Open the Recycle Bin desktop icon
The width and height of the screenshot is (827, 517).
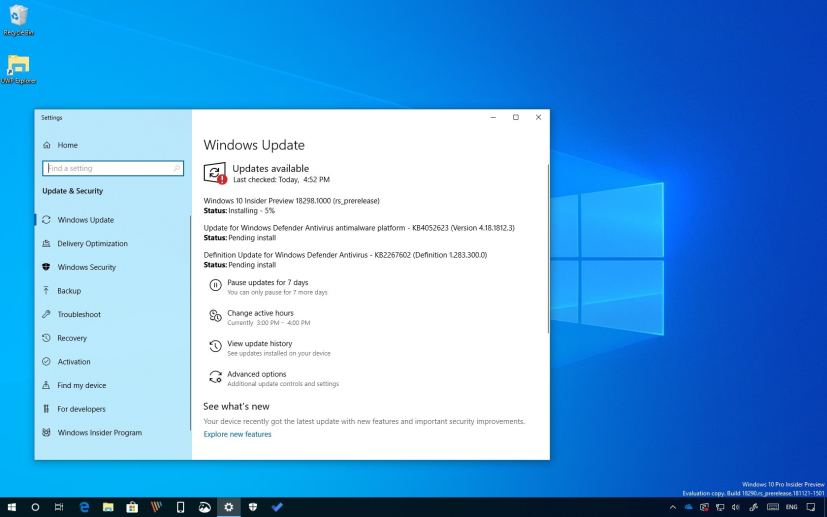[x=18, y=21]
